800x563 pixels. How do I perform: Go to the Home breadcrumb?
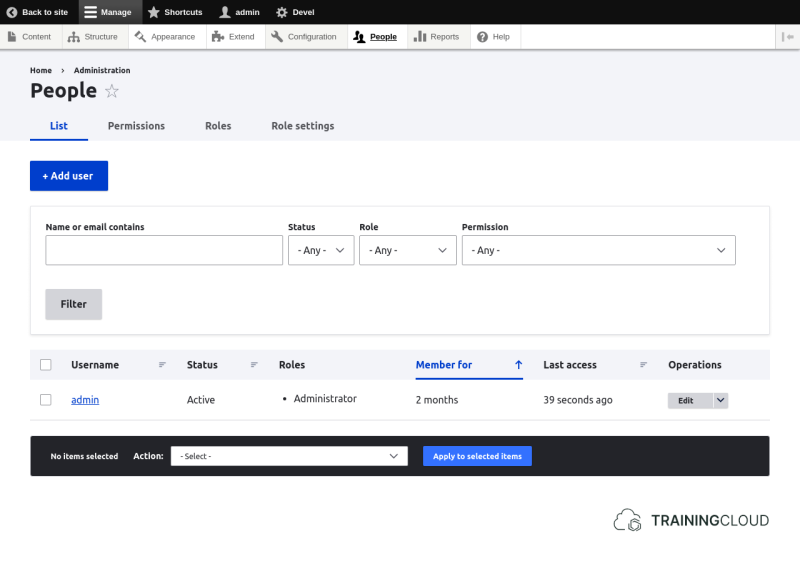(41, 70)
